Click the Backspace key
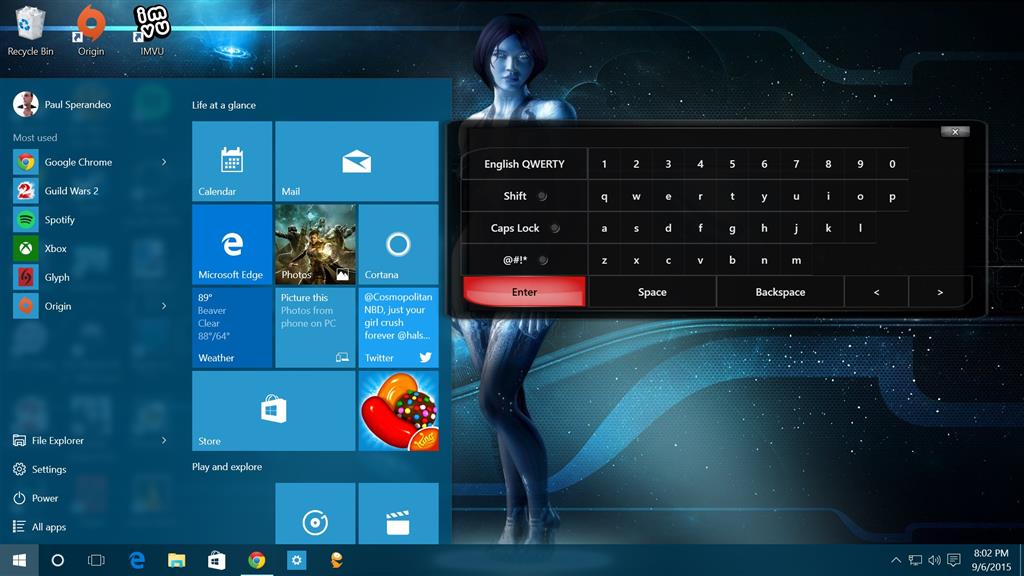1024x576 pixels. click(780, 292)
